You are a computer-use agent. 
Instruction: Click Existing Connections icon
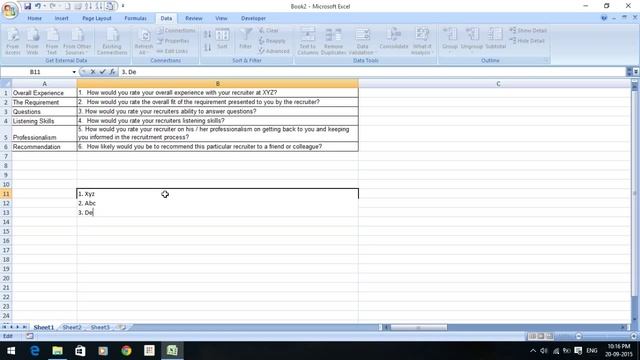112,41
